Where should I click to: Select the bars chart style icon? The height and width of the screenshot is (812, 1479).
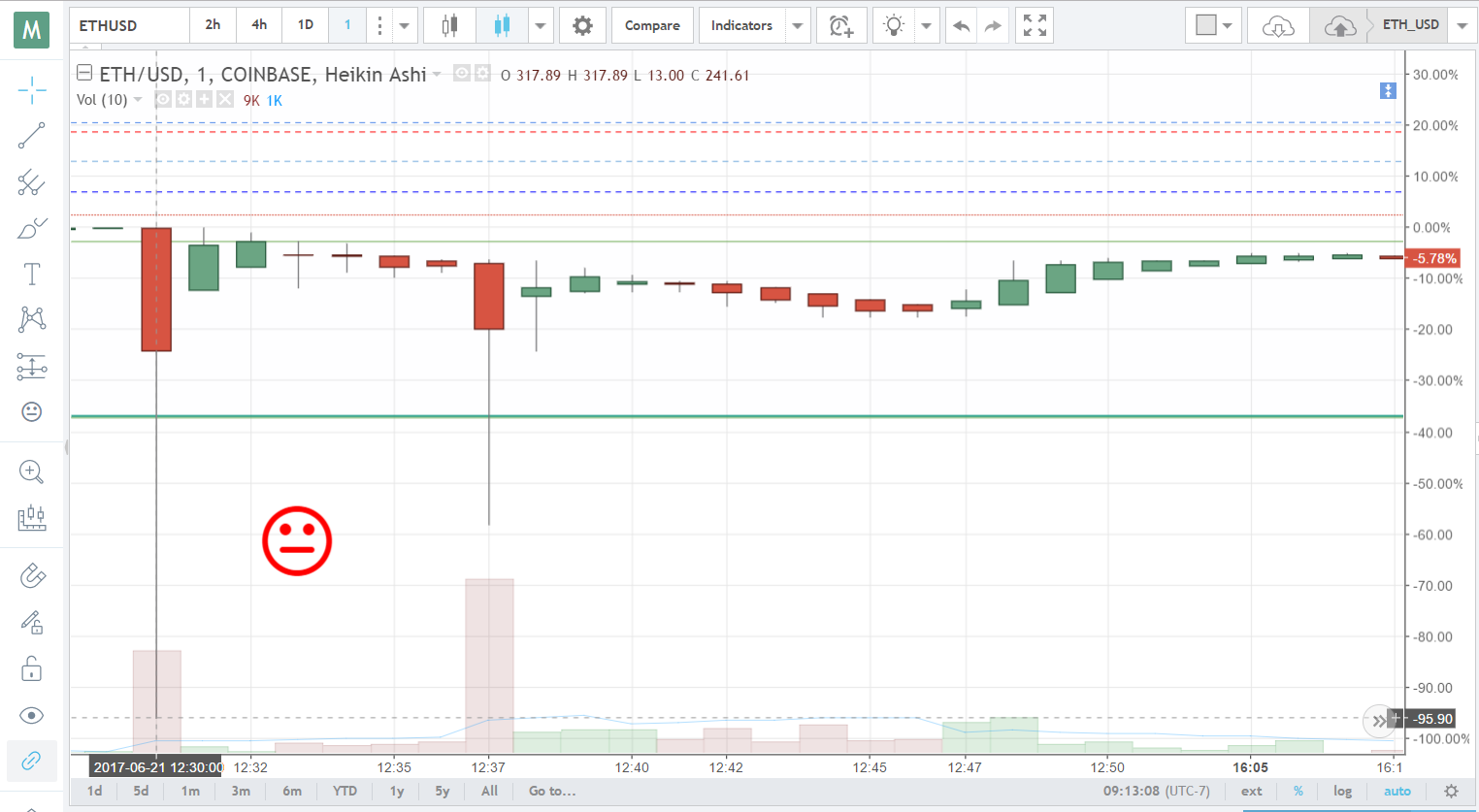449,25
